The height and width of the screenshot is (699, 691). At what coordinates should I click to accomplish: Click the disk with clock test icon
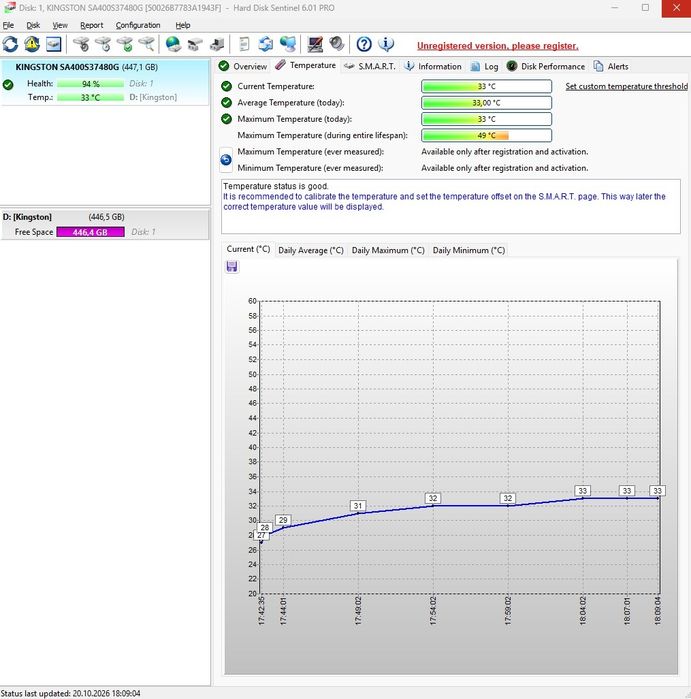[103, 44]
